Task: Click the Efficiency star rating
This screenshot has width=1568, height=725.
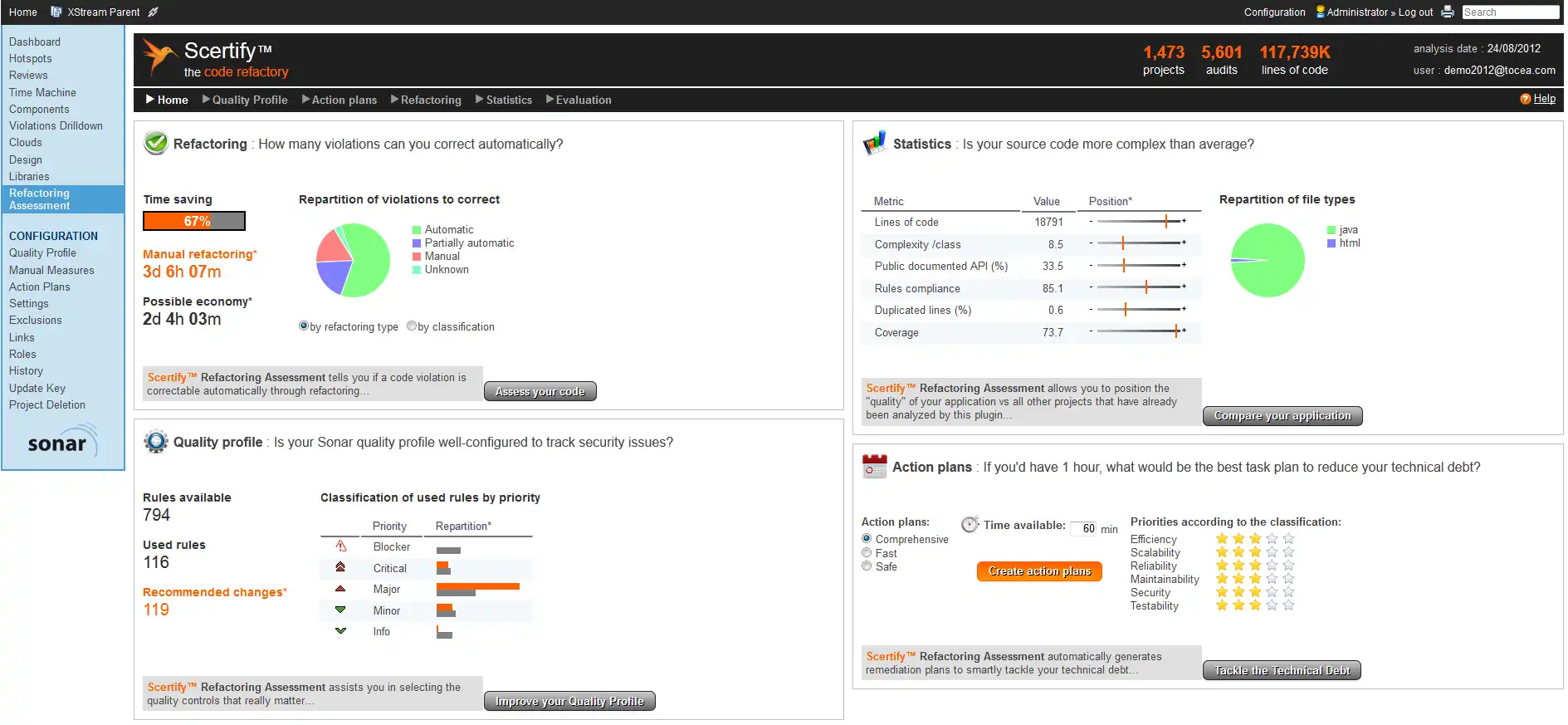Action: pyautogui.click(x=1255, y=539)
